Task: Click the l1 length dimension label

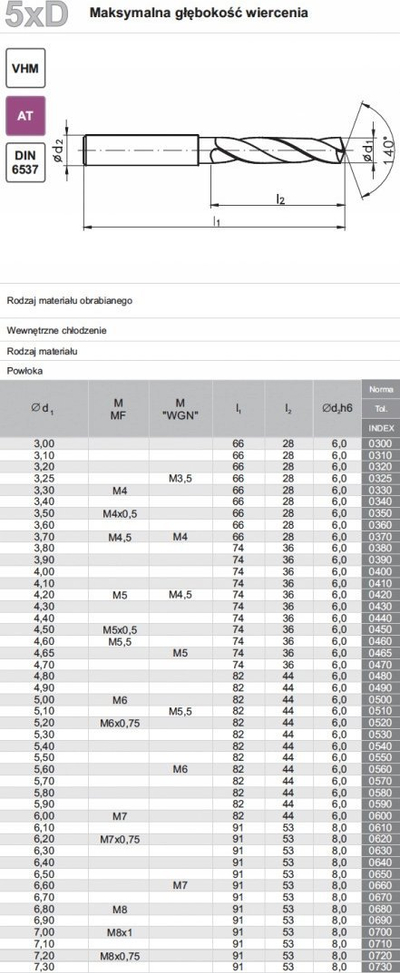Action: coord(216,220)
